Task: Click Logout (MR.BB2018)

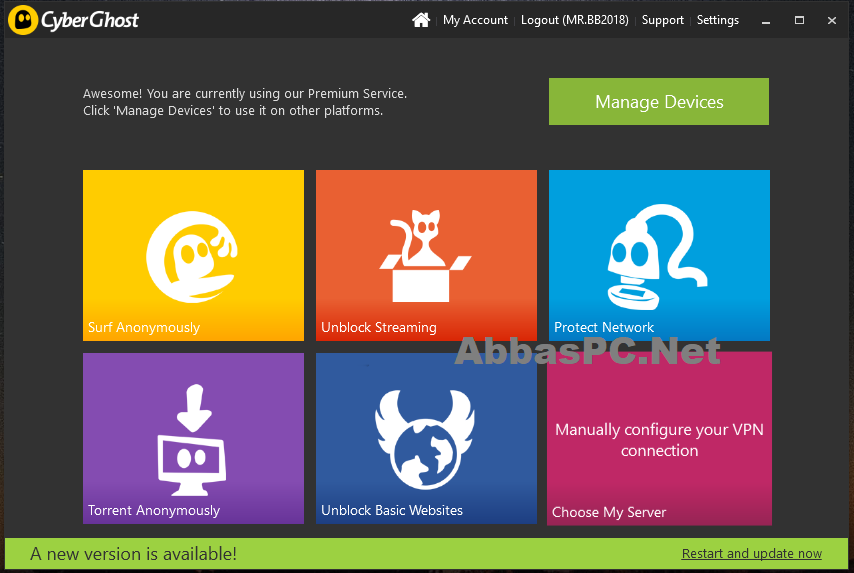Action: click(x=575, y=20)
